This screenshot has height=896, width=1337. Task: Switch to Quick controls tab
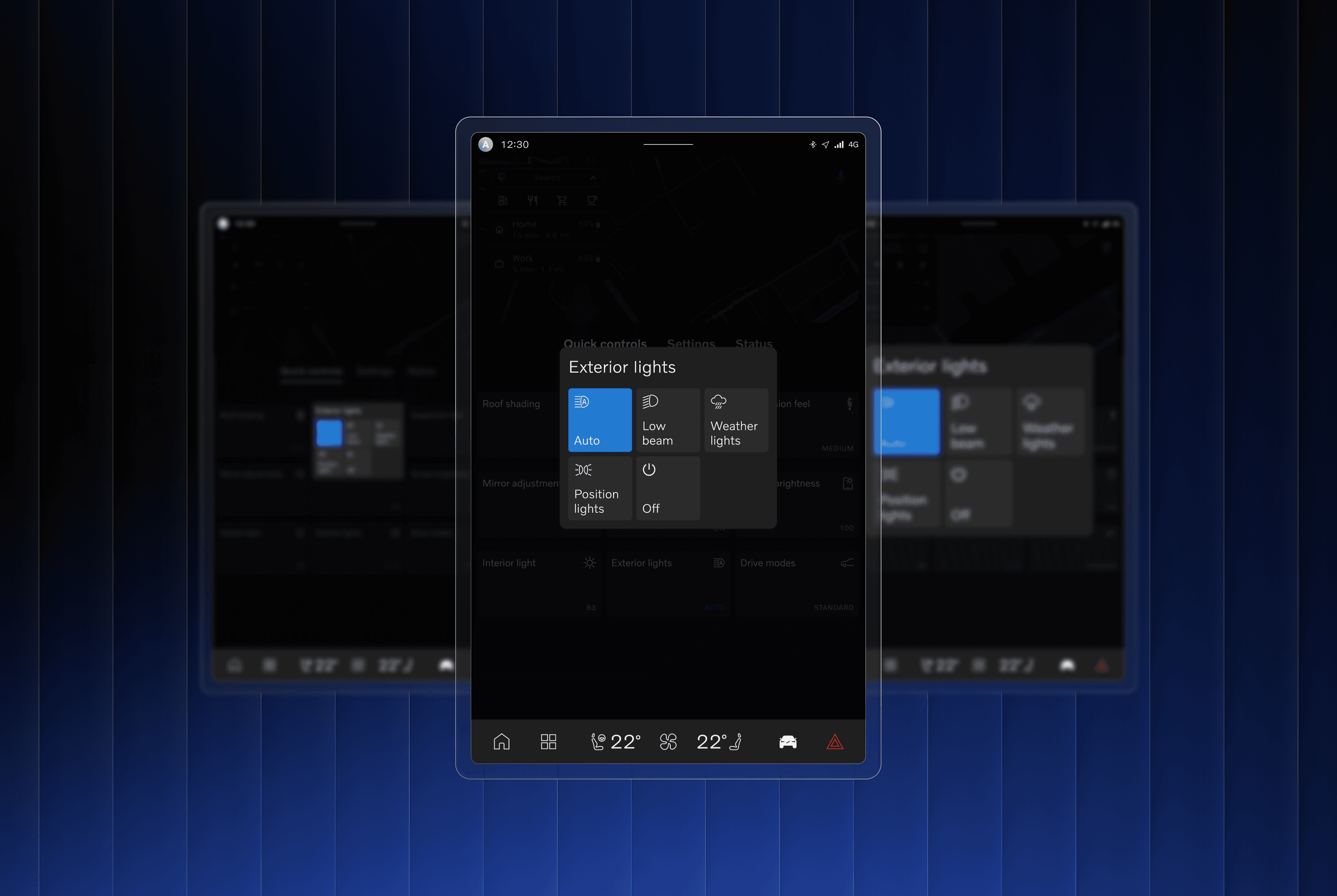[605, 343]
